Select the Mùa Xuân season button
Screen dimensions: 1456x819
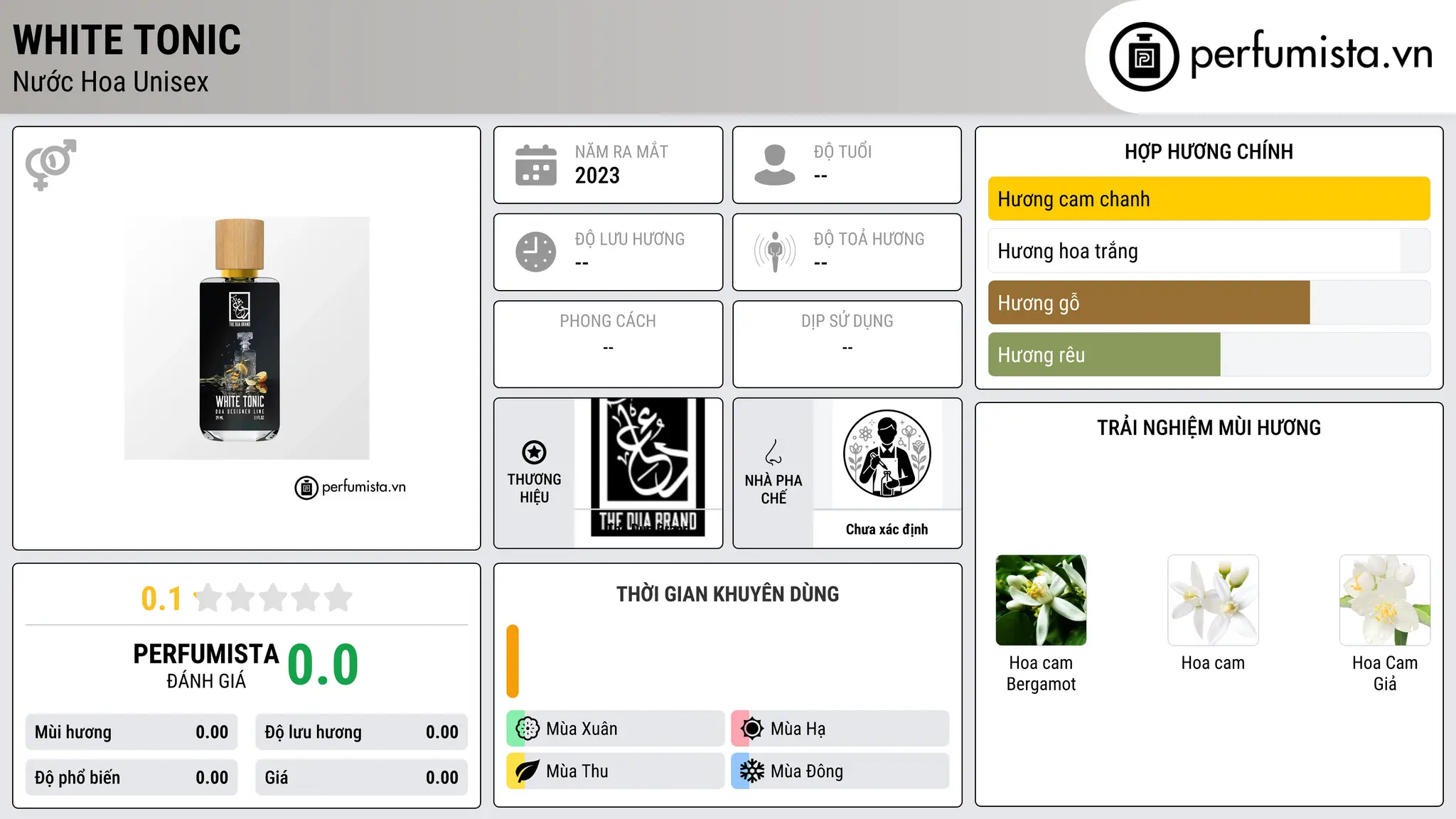point(616,729)
